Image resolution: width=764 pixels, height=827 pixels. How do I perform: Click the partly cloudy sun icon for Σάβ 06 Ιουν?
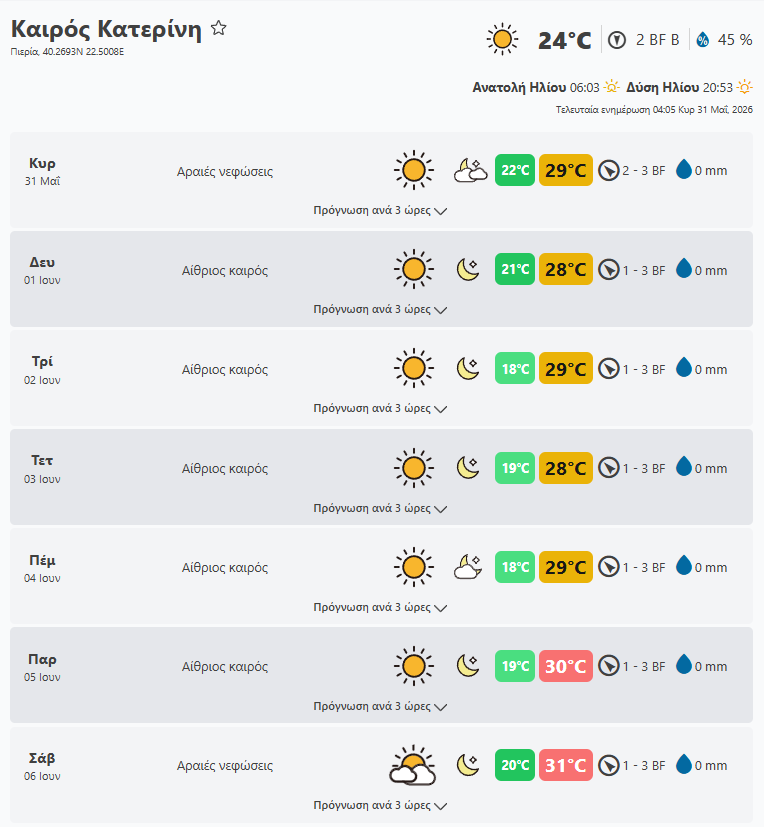tap(413, 765)
